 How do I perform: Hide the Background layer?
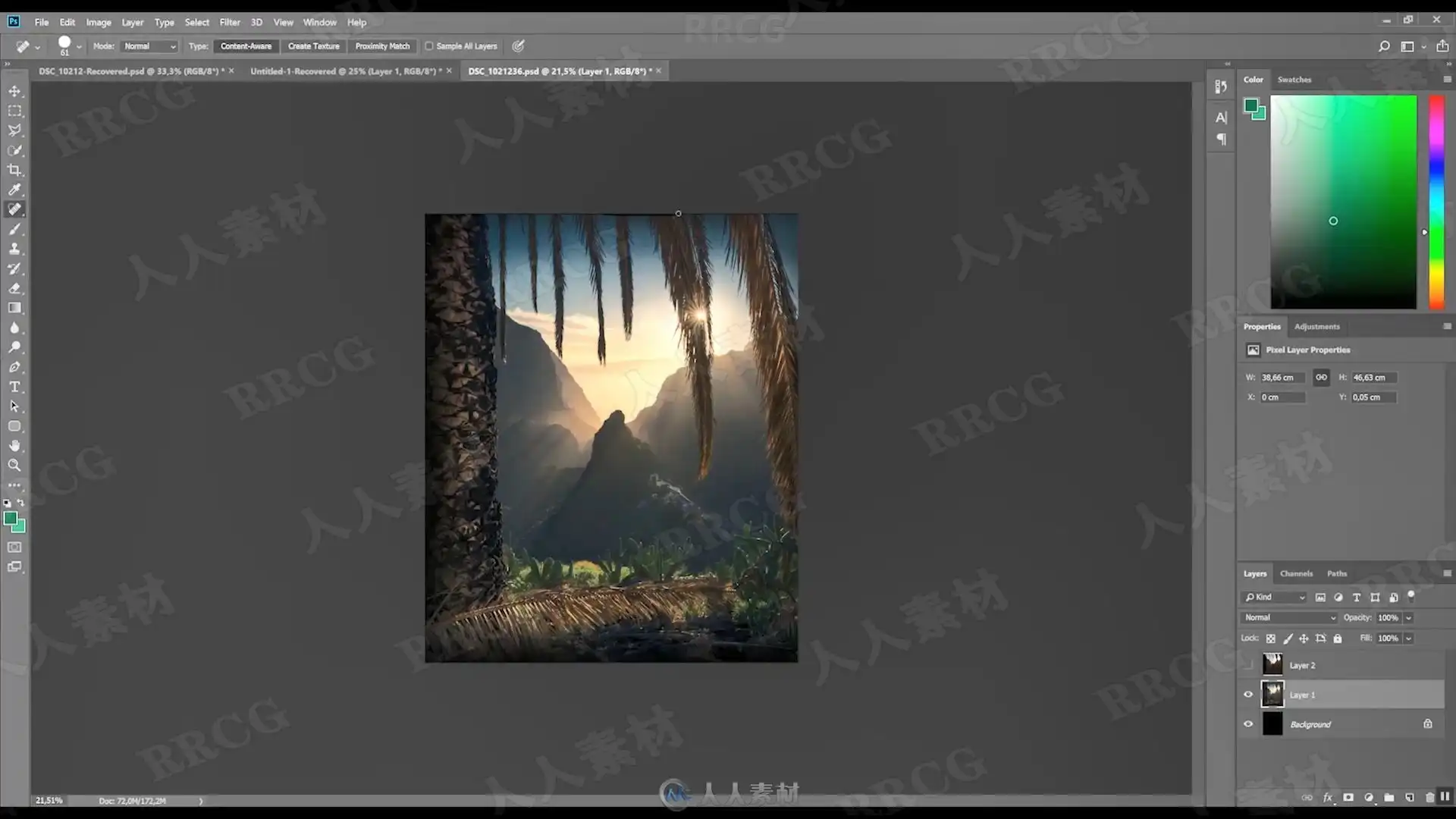[x=1248, y=724]
